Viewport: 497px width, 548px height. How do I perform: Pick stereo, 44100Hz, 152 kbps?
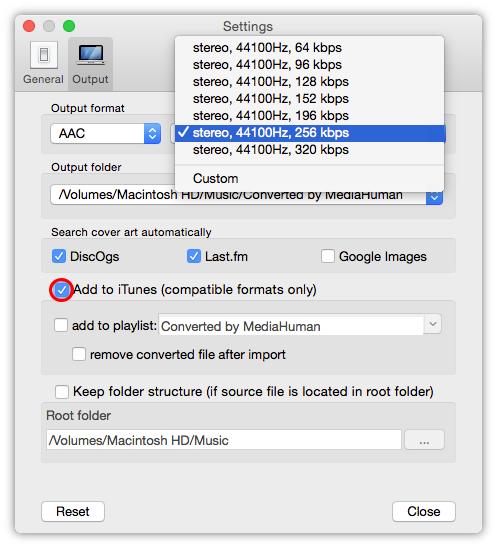click(x=309, y=99)
